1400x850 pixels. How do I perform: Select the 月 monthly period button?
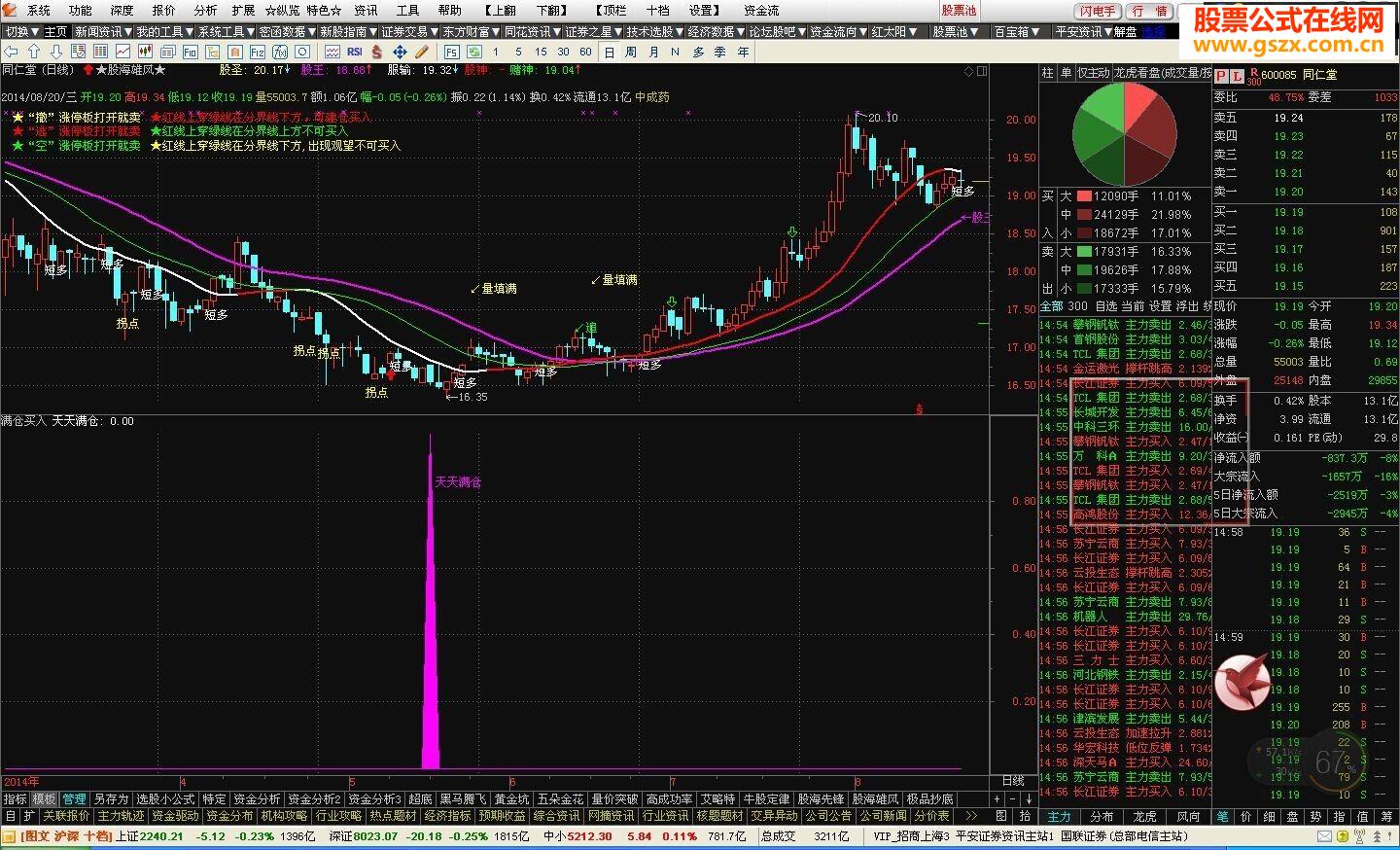coord(653,52)
